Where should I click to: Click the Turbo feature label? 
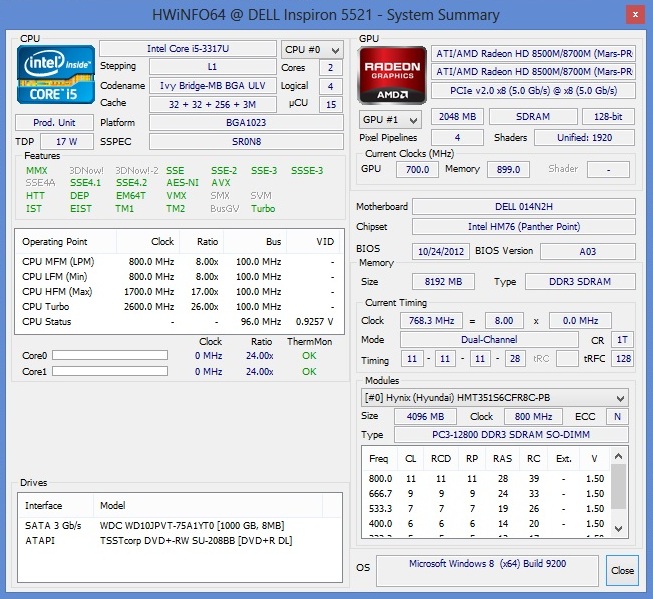pos(263,209)
